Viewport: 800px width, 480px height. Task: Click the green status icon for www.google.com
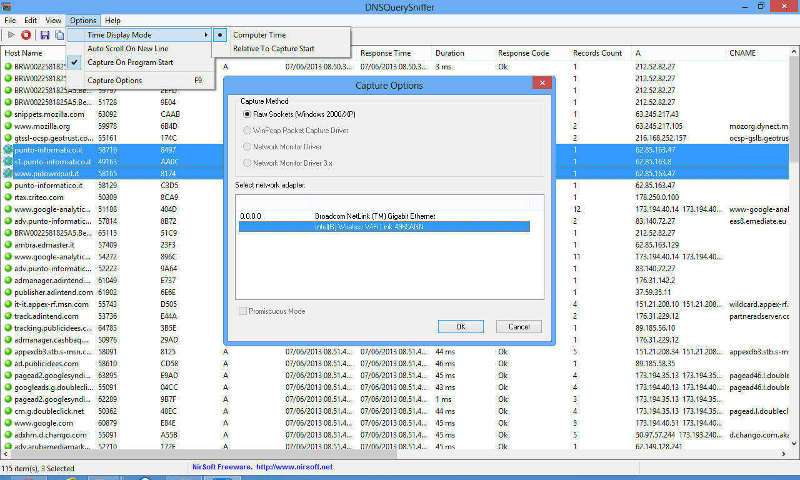(8, 423)
